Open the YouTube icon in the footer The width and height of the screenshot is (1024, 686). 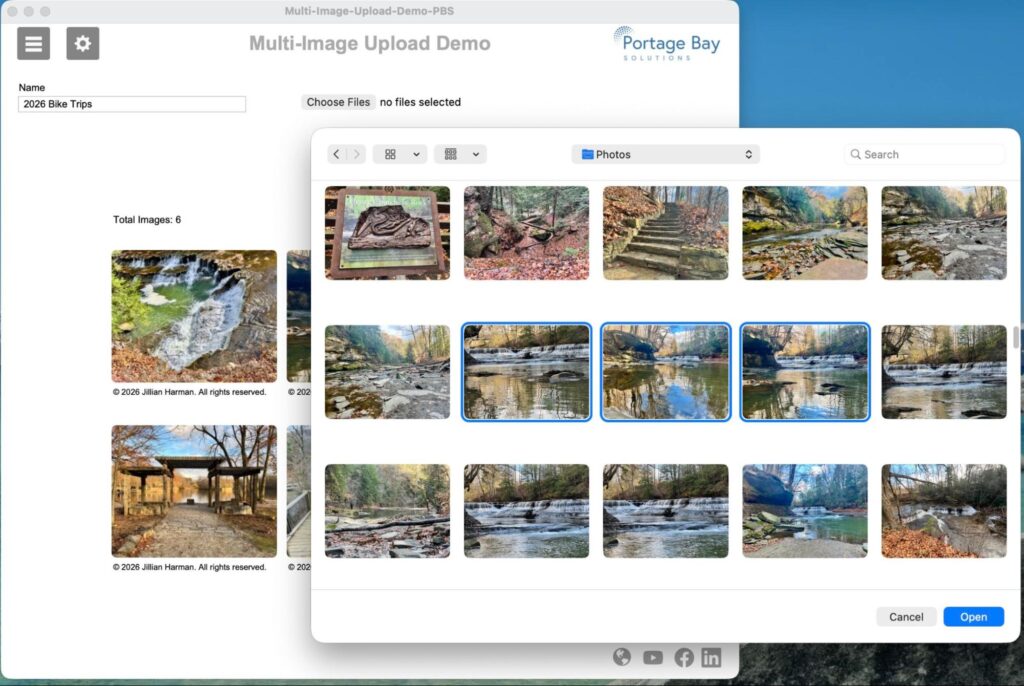pyautogui.click(x=652, y=657)
